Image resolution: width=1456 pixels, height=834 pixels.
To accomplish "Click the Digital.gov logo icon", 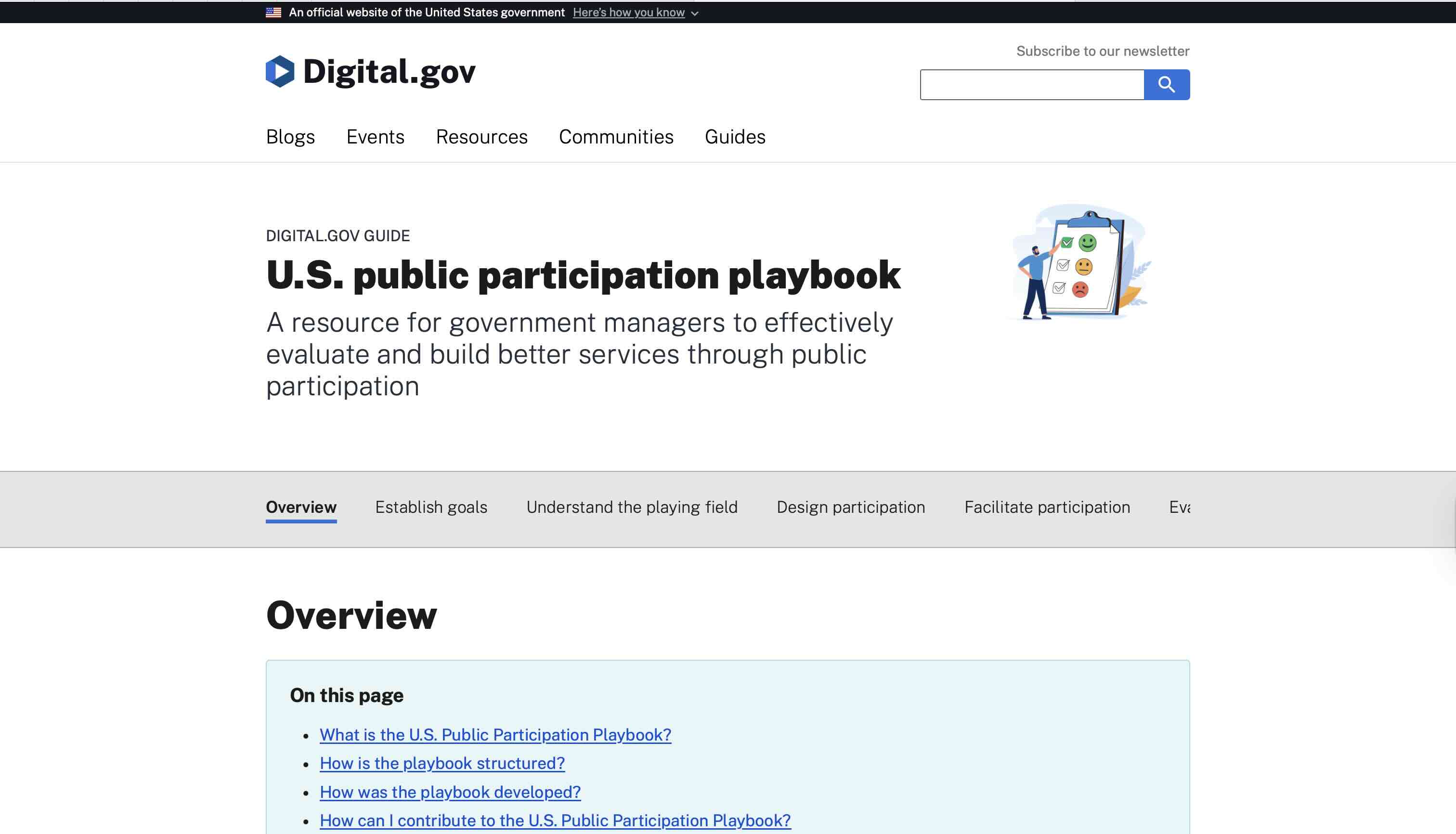I will [x=280, y=72].
